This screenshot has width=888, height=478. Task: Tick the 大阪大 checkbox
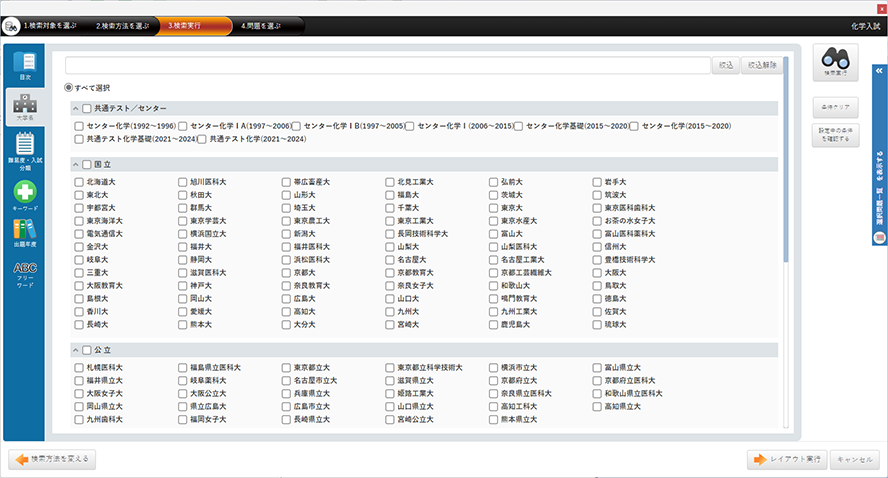pyautogui.click(x=597, y=272)
